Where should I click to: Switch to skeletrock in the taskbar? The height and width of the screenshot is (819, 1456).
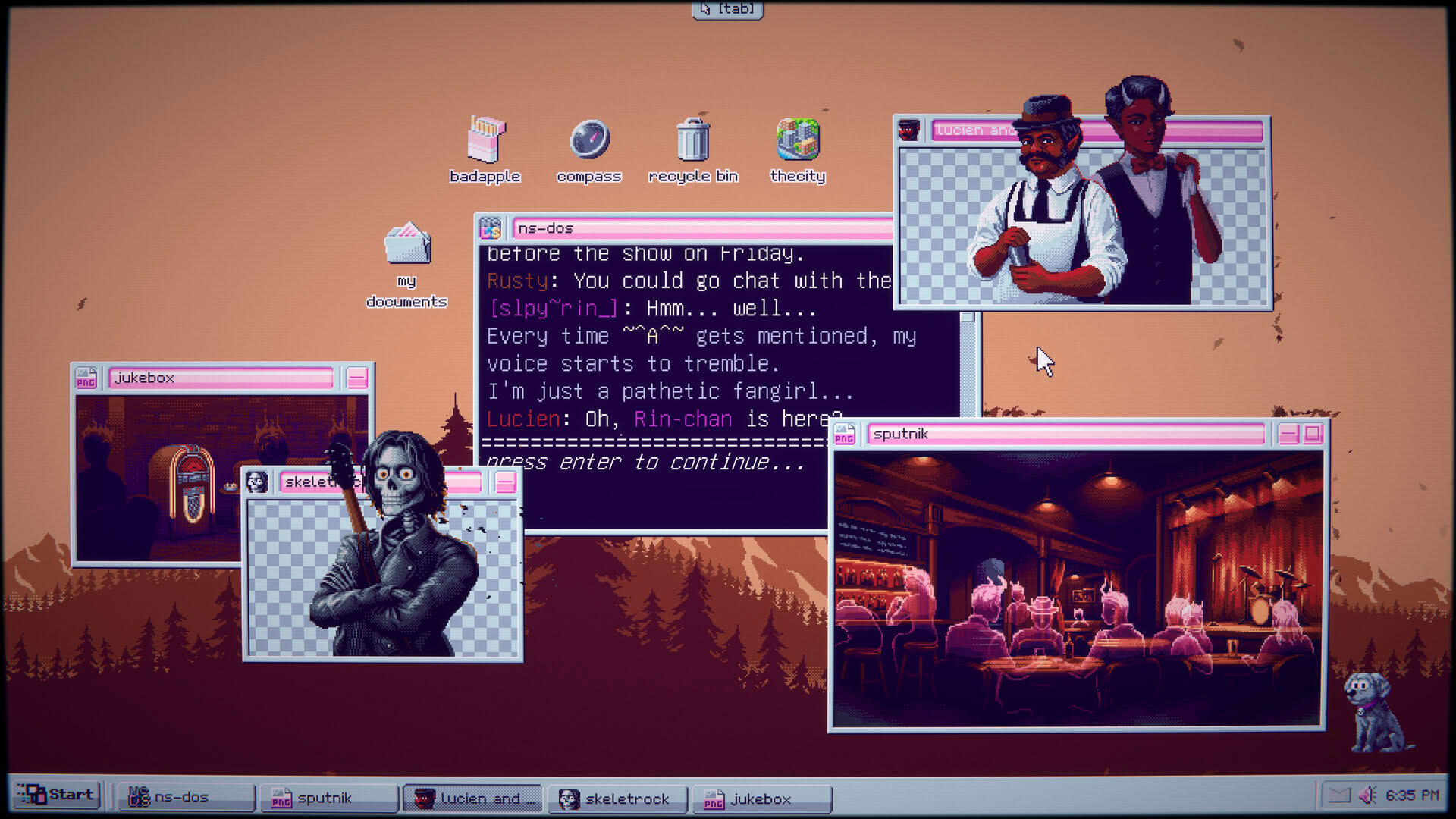pos(617,799)
